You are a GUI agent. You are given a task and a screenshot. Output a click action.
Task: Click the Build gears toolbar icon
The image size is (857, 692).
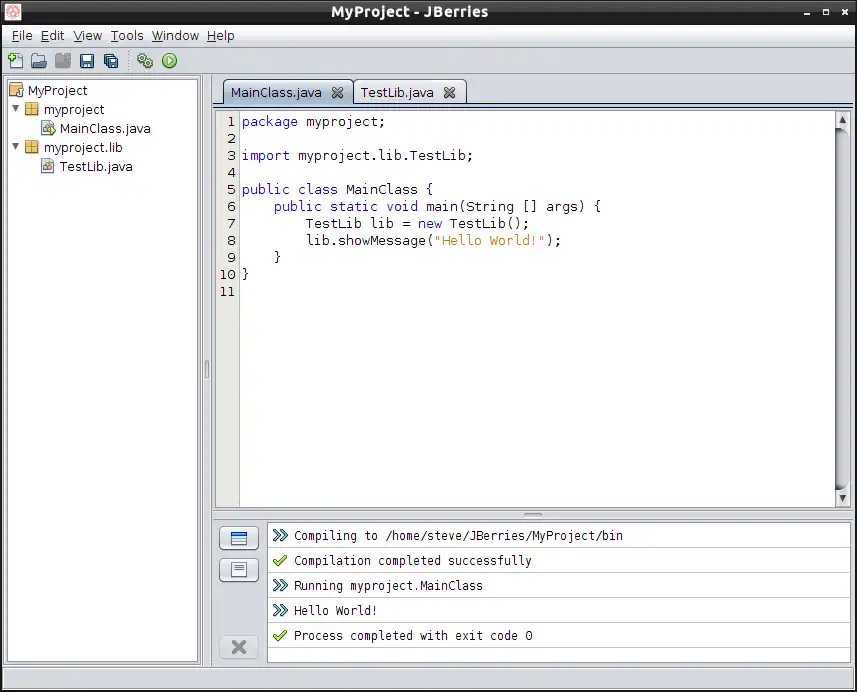(x=145, y=61)
